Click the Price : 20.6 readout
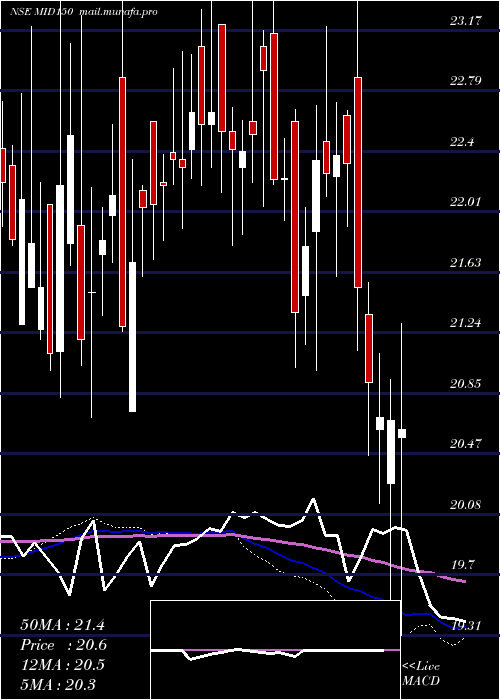 coord(63,645)
